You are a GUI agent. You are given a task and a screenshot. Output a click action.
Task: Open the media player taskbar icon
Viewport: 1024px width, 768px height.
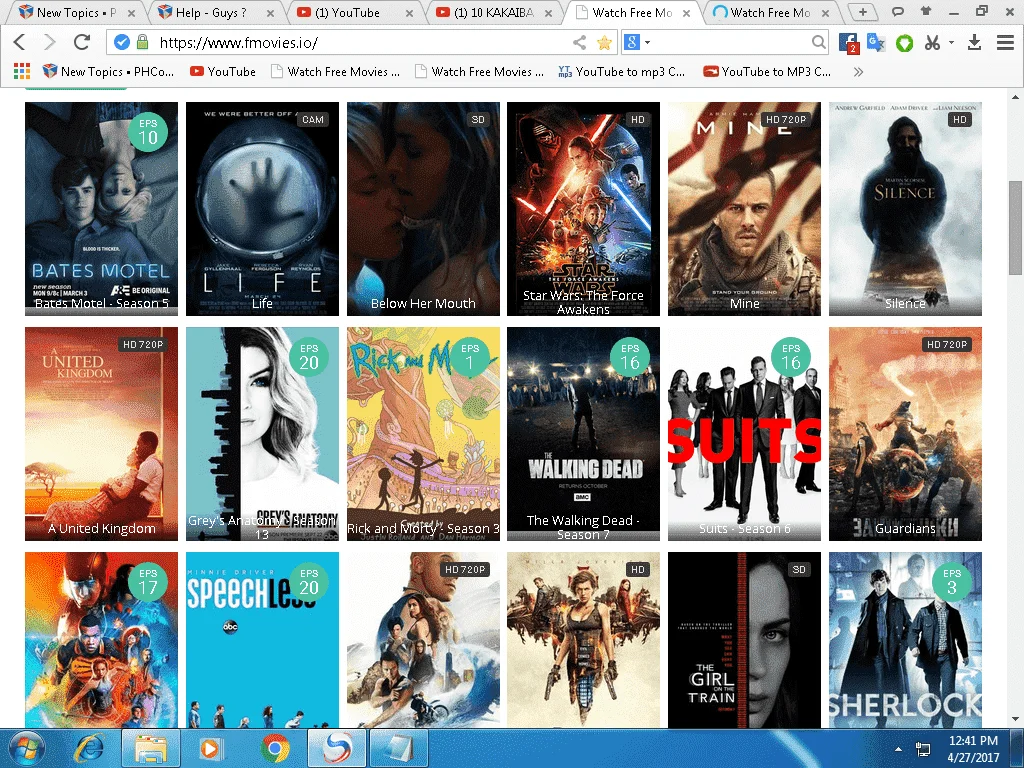210,748
